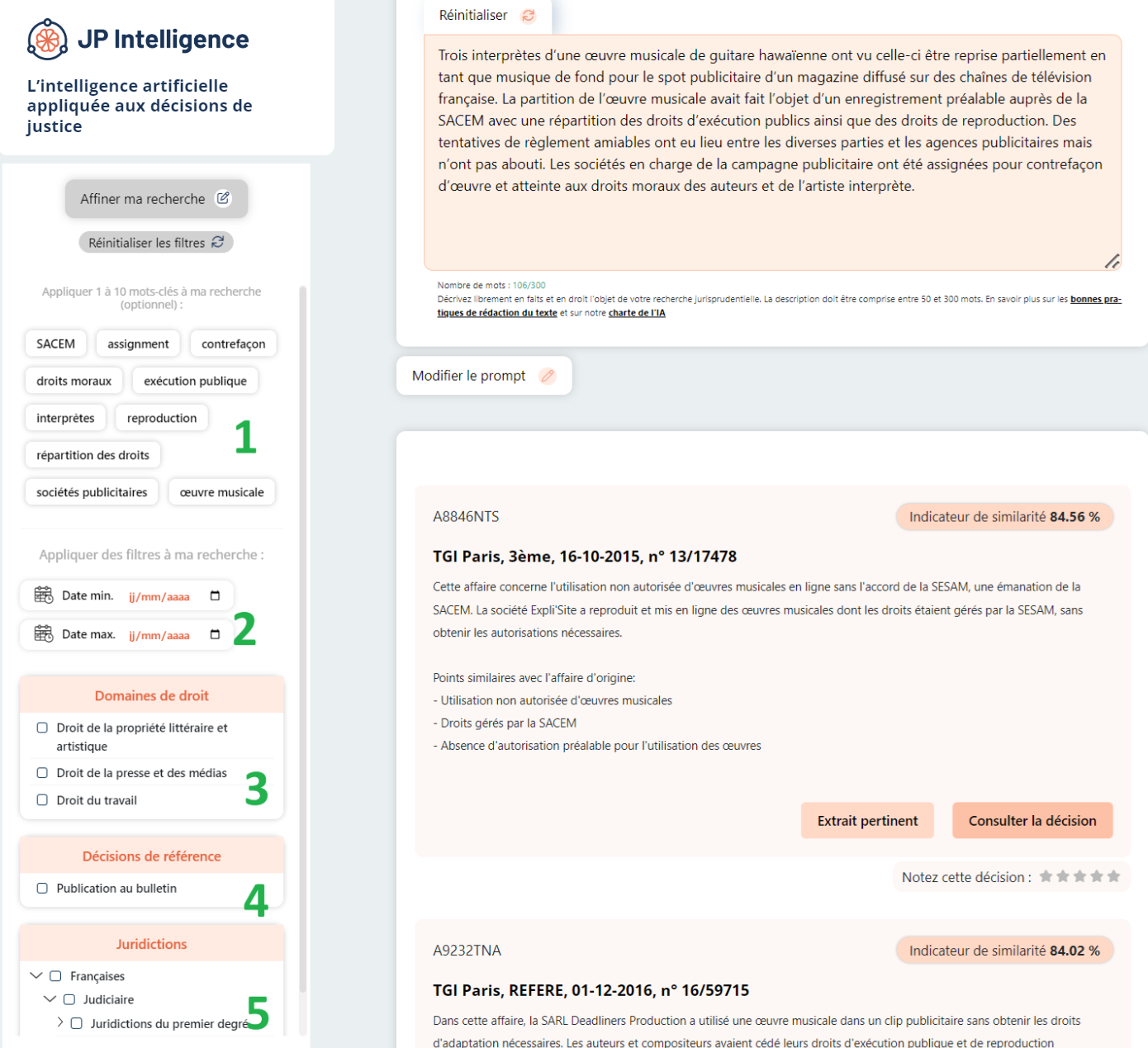The width and height of the screenshot is (1148, 1048).
Task: Click the JP Intelligence logo icon
Action: [47, 40]
